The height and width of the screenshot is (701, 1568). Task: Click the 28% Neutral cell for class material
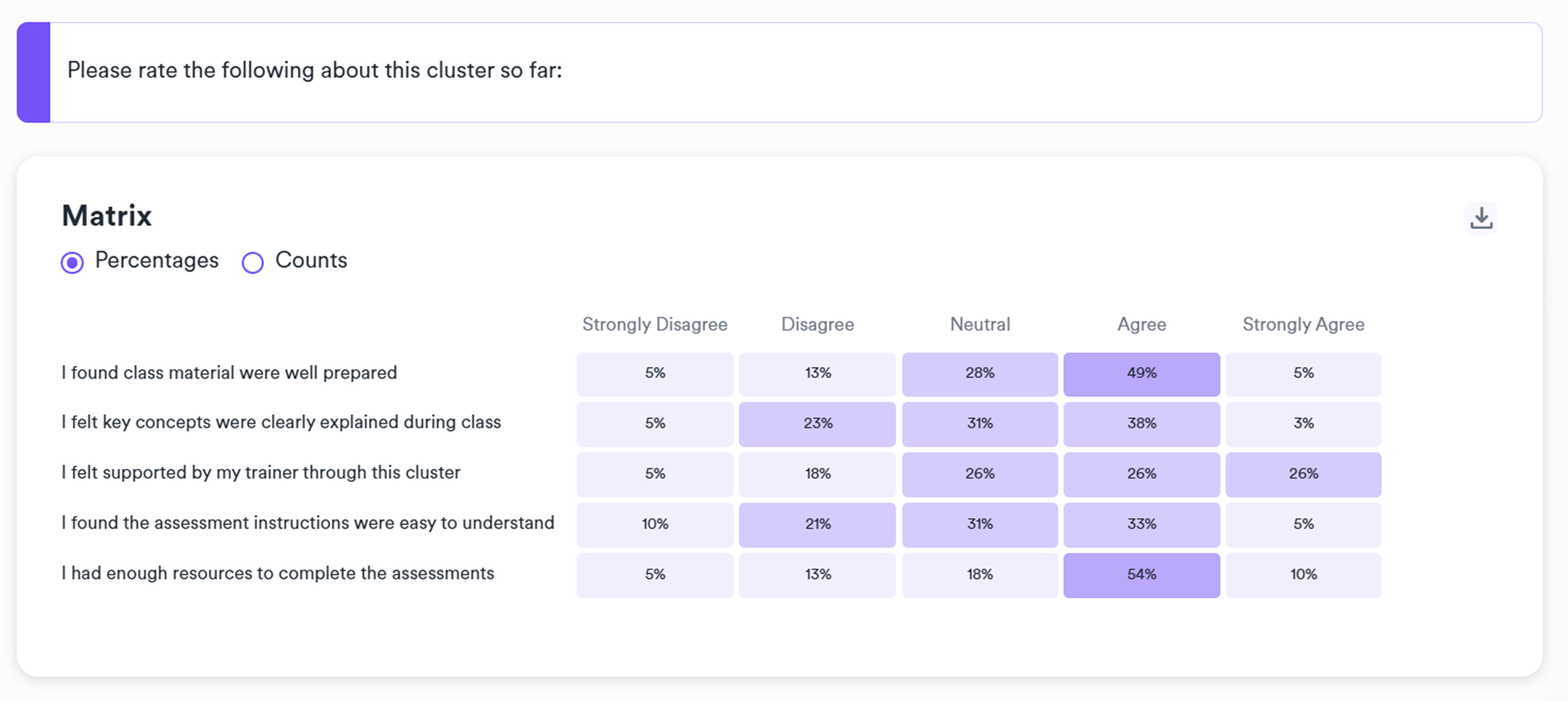click(x=979, y=374)
